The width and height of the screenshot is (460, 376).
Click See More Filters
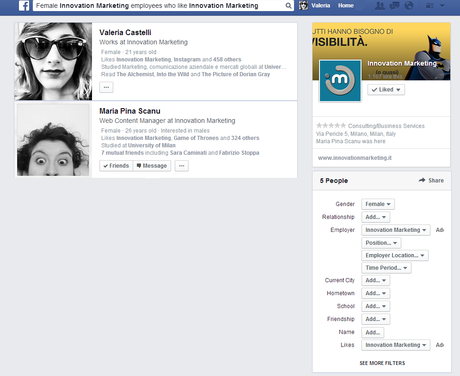(382, 363)
